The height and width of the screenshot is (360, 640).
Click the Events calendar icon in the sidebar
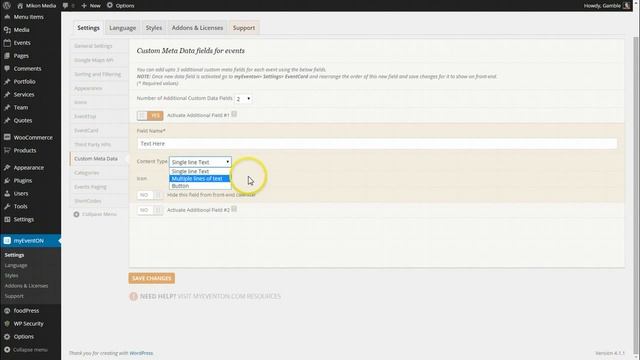[x=7, y=42]
